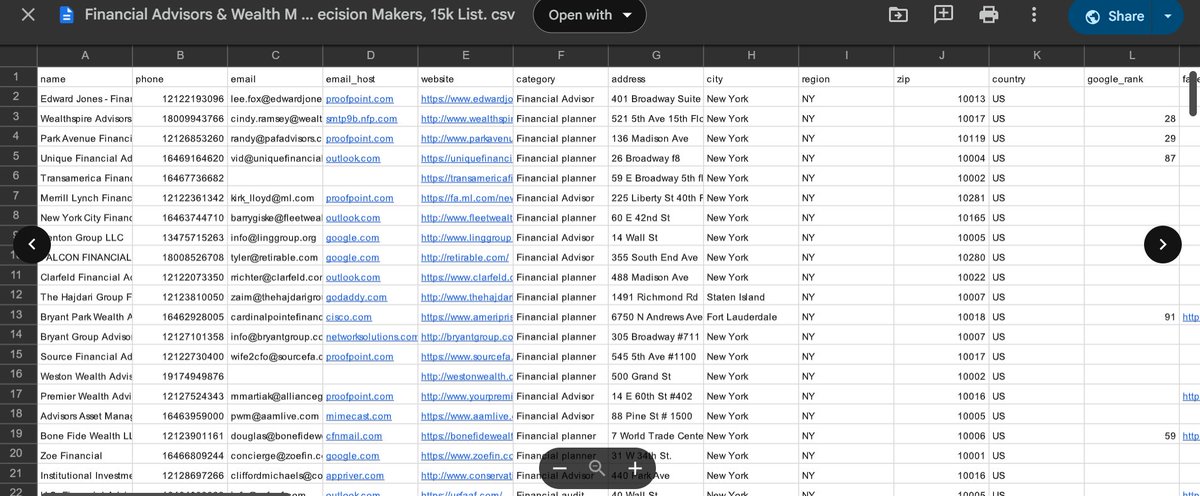Open cfnmail.com email host link
The width and height of the screenshot is (1200, 496).
tap(354, 436)
